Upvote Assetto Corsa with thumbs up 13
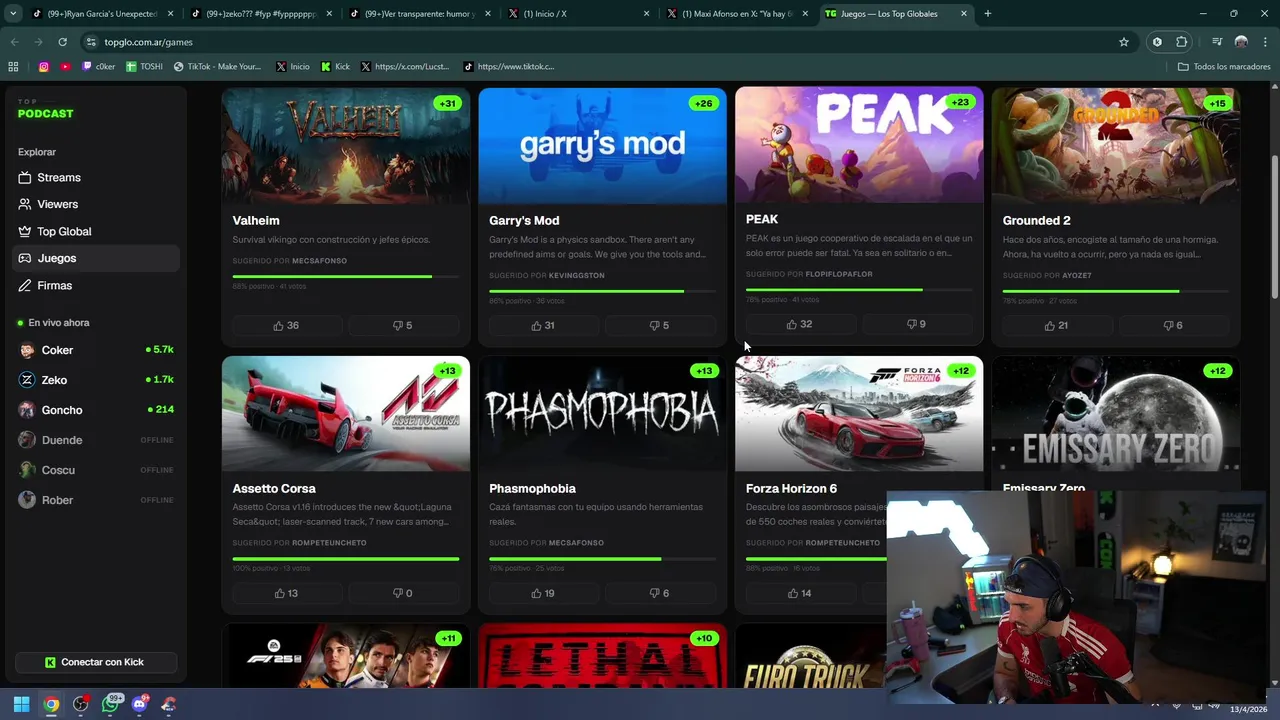This screenshot has height=720, width=1280. [x=286, y=593]
